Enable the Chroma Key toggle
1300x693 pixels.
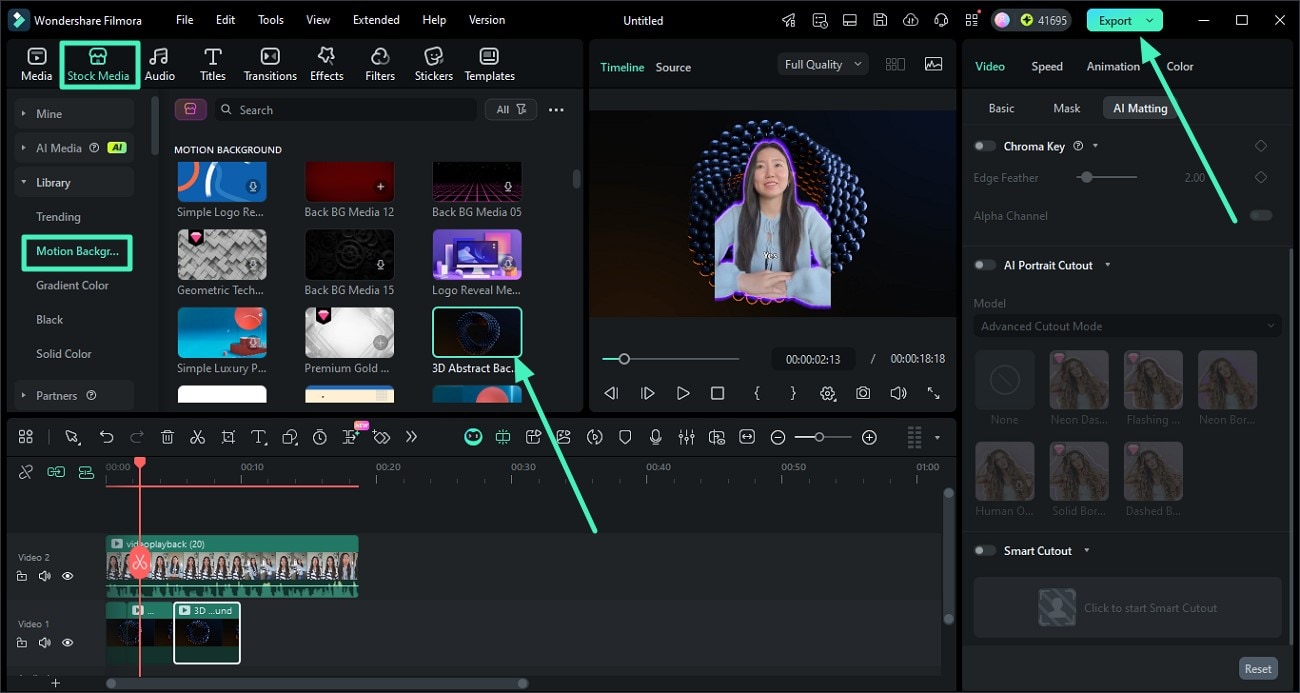[x=983, y=145]
